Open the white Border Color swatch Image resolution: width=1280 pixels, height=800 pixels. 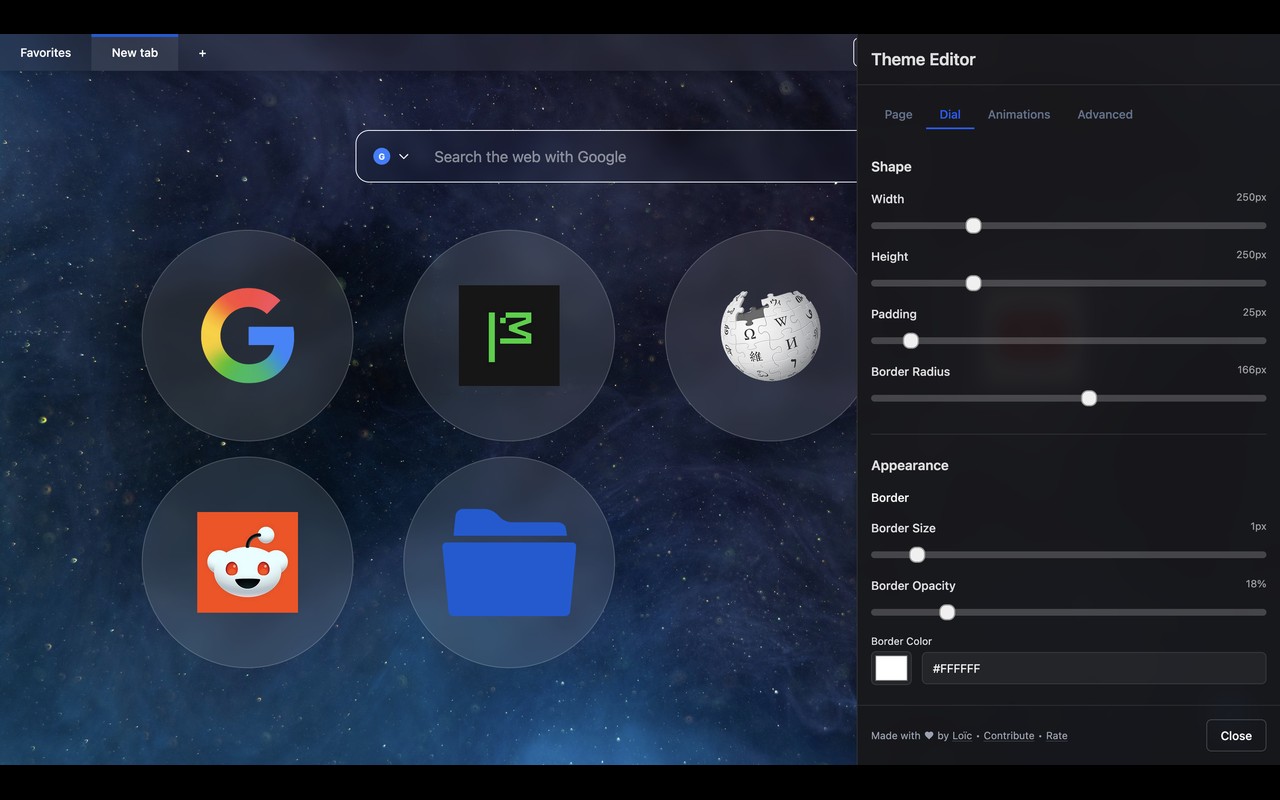[891, 668]
